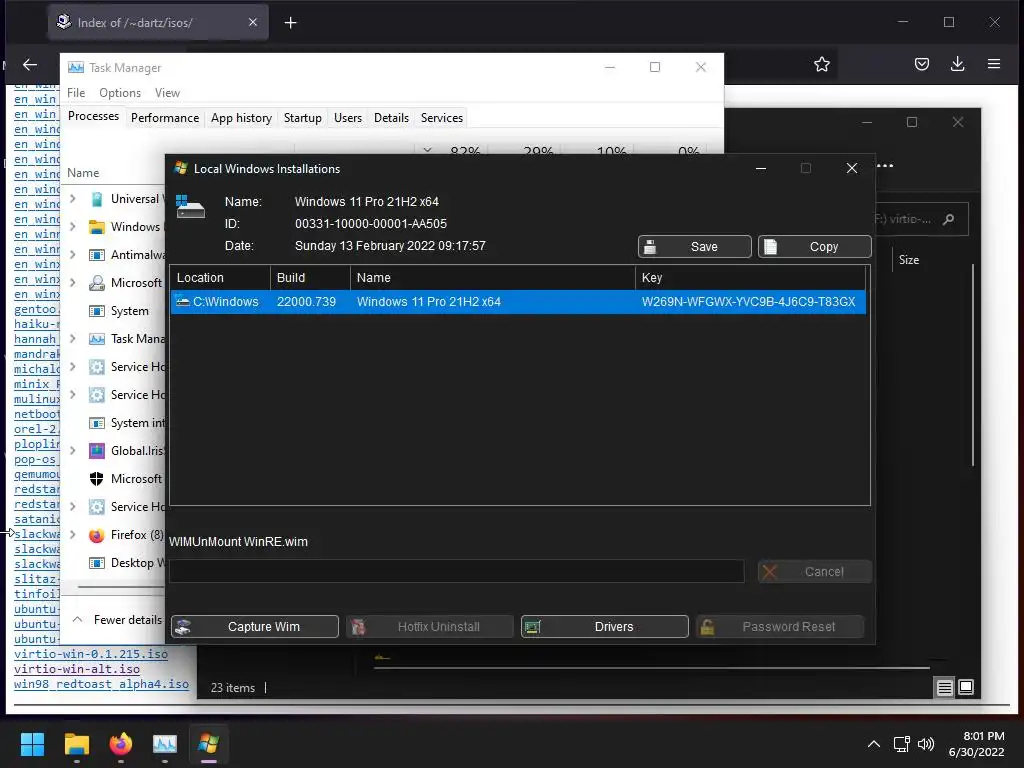This screenshot has width=1024, height=768.
Task: Click the File Explorer search magnifier icon
Action: 948,219
